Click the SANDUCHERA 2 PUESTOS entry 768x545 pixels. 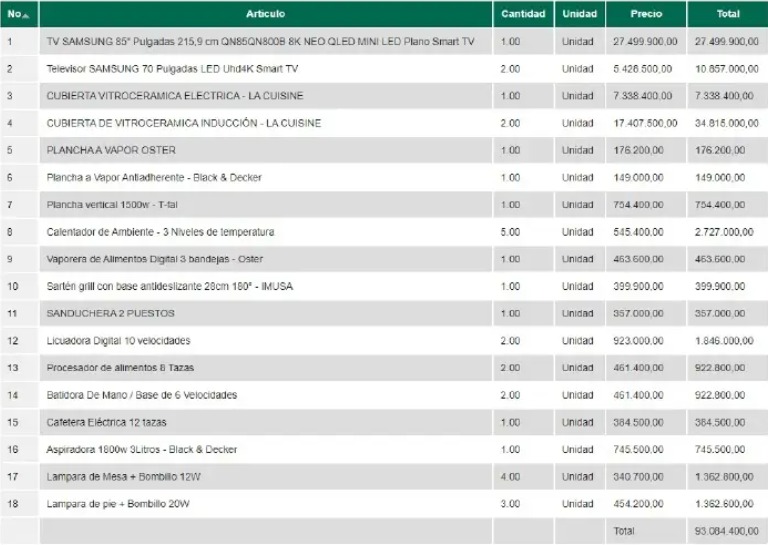click(110, 313)
